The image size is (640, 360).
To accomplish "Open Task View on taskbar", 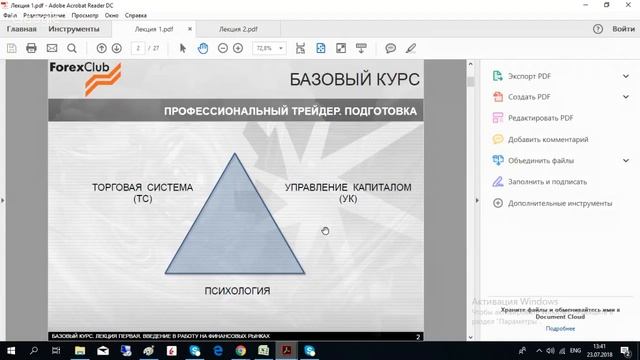I will tap(56, 351).
